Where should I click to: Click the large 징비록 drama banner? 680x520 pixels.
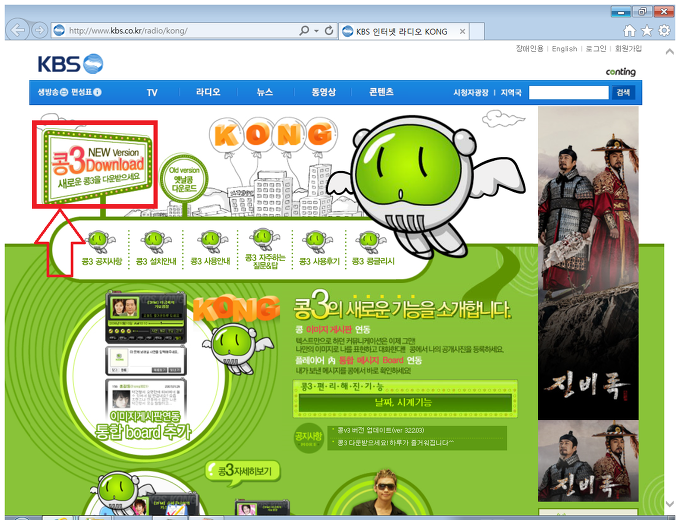point(588,263)
